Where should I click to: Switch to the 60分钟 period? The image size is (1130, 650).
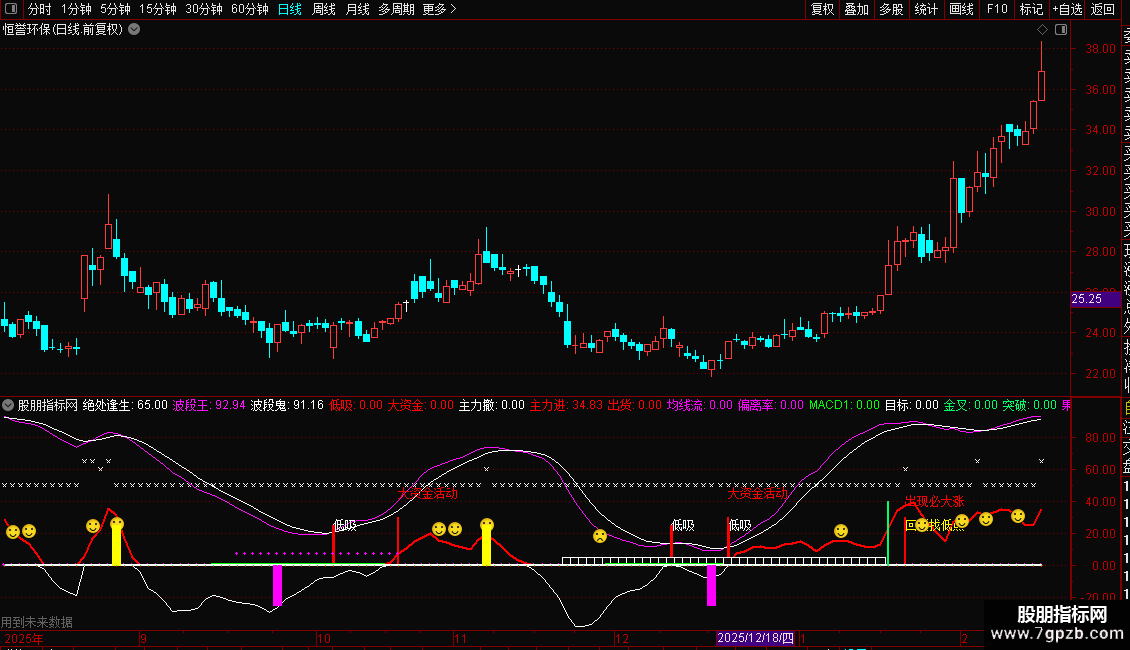(x=250, y=9)
